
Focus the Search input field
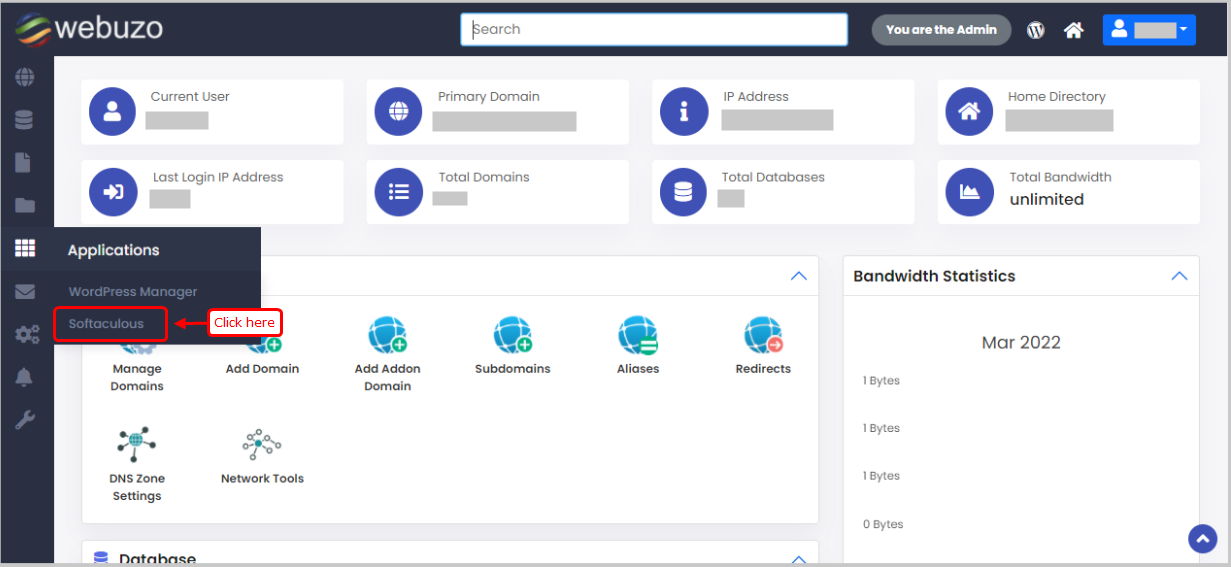653,30
